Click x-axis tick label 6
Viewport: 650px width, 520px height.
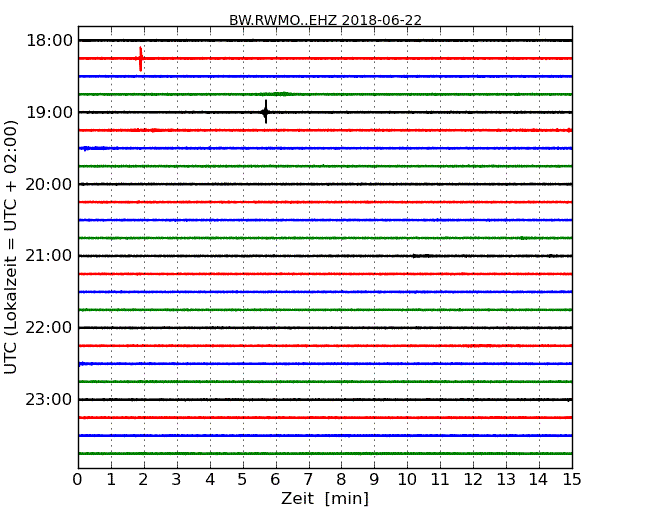point(275,479)
